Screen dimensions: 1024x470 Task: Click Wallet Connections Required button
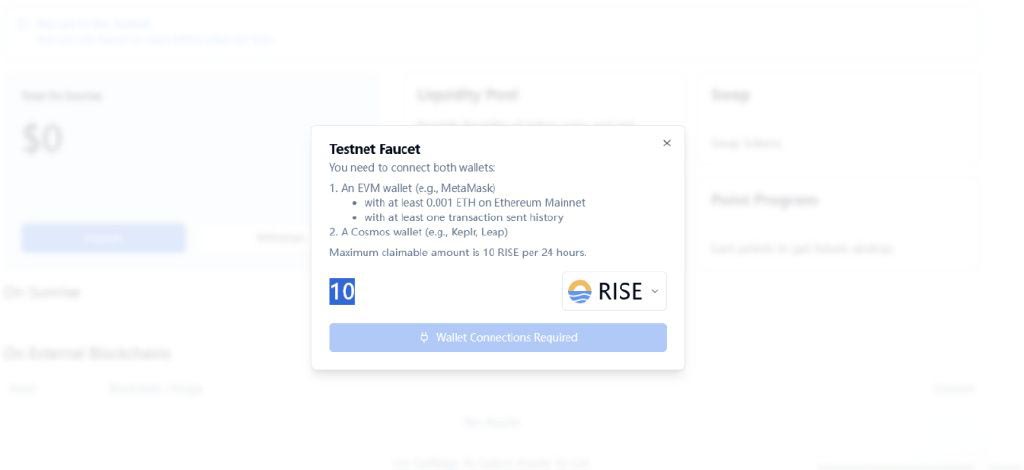click(498, 337)
